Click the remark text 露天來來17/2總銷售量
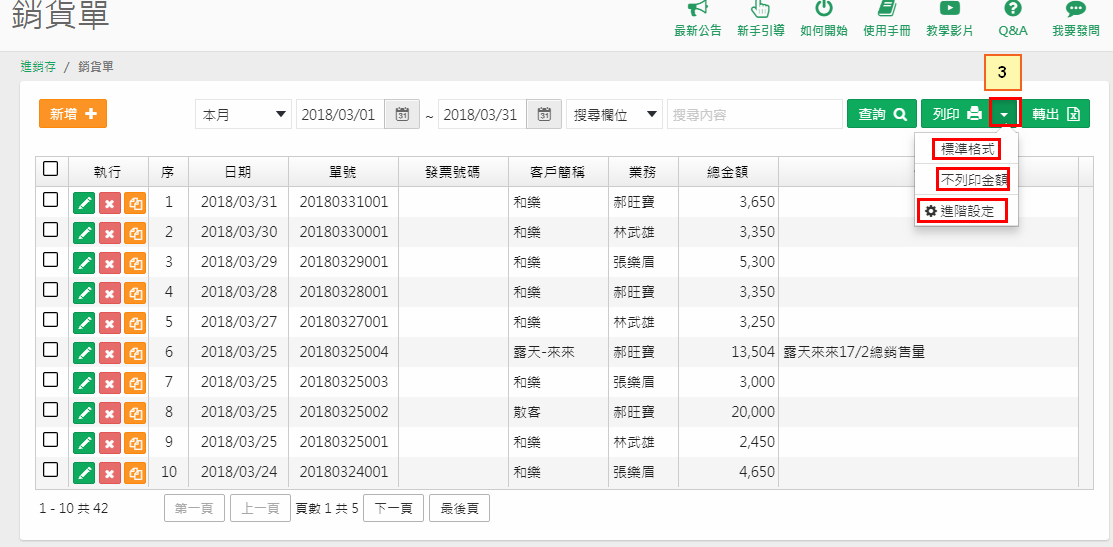The width and height of the screenshot is (1113, 547). [x=854, y=352]
